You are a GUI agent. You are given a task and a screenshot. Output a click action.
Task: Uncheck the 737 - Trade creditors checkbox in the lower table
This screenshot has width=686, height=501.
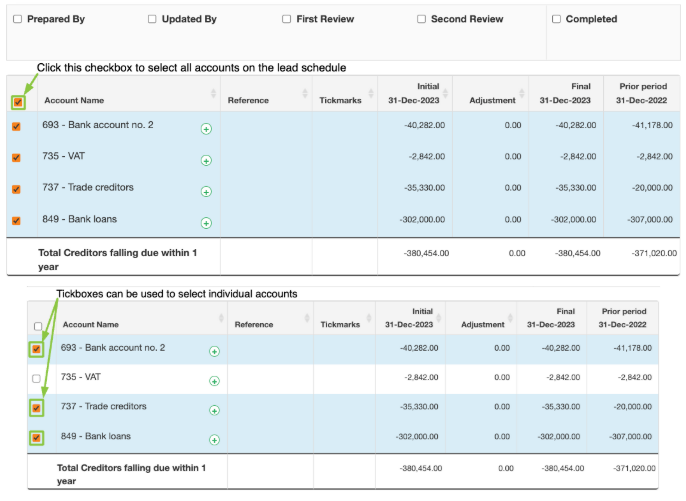pyautogui.click(x=37, y=408)
